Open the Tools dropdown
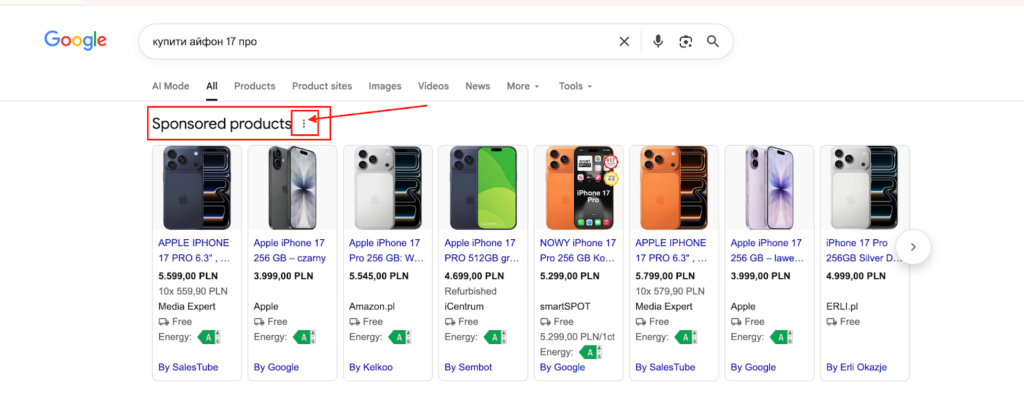This screenshot has width=1024, height=401. (575, 86)
